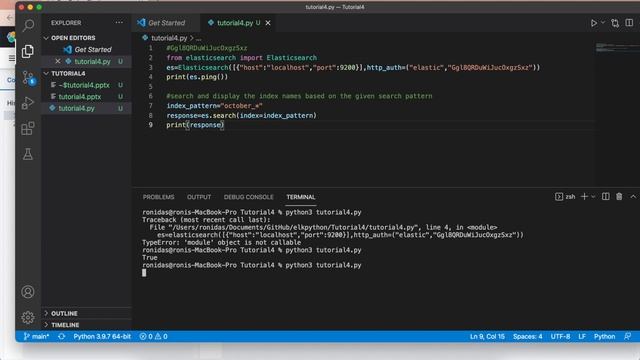Collapse the TUTORIAL4 folder section
The image size is (640, 360).
pyautogui.click(x=69, y=73)
